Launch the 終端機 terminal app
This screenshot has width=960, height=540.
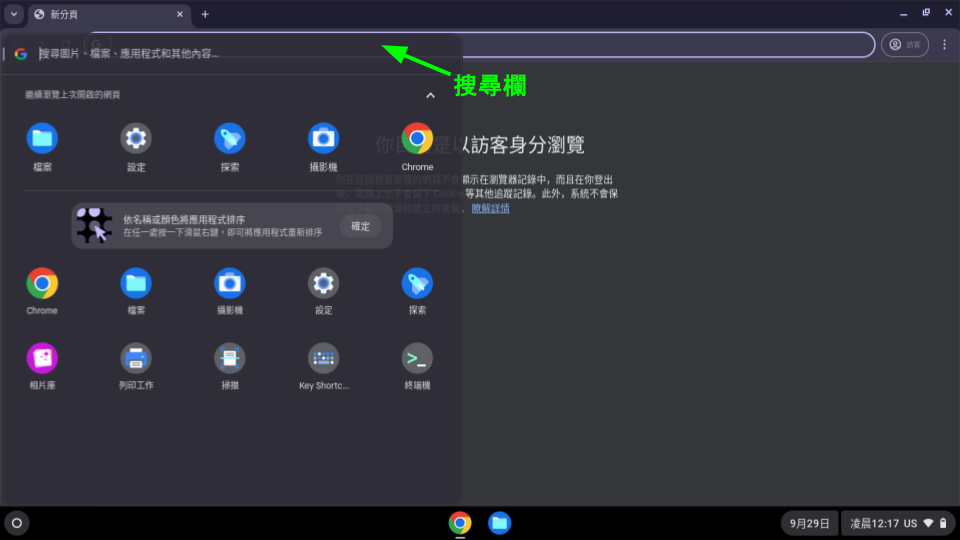[417, 358]
